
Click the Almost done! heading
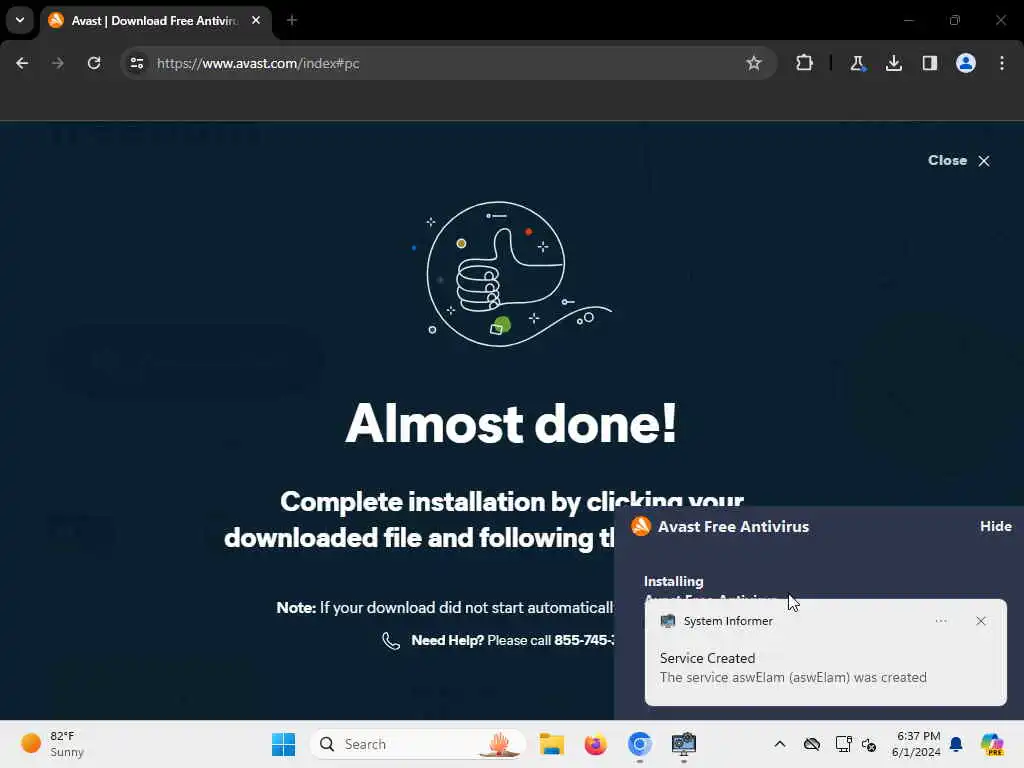[511, 424]
